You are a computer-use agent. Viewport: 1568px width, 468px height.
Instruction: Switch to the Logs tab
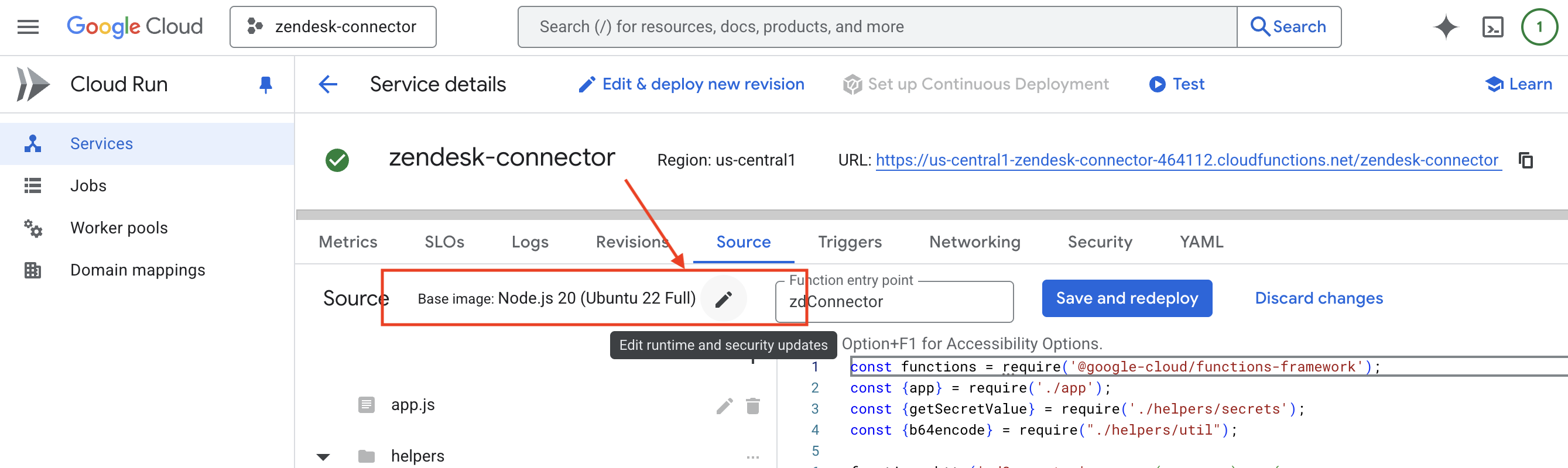coord(529,242)
